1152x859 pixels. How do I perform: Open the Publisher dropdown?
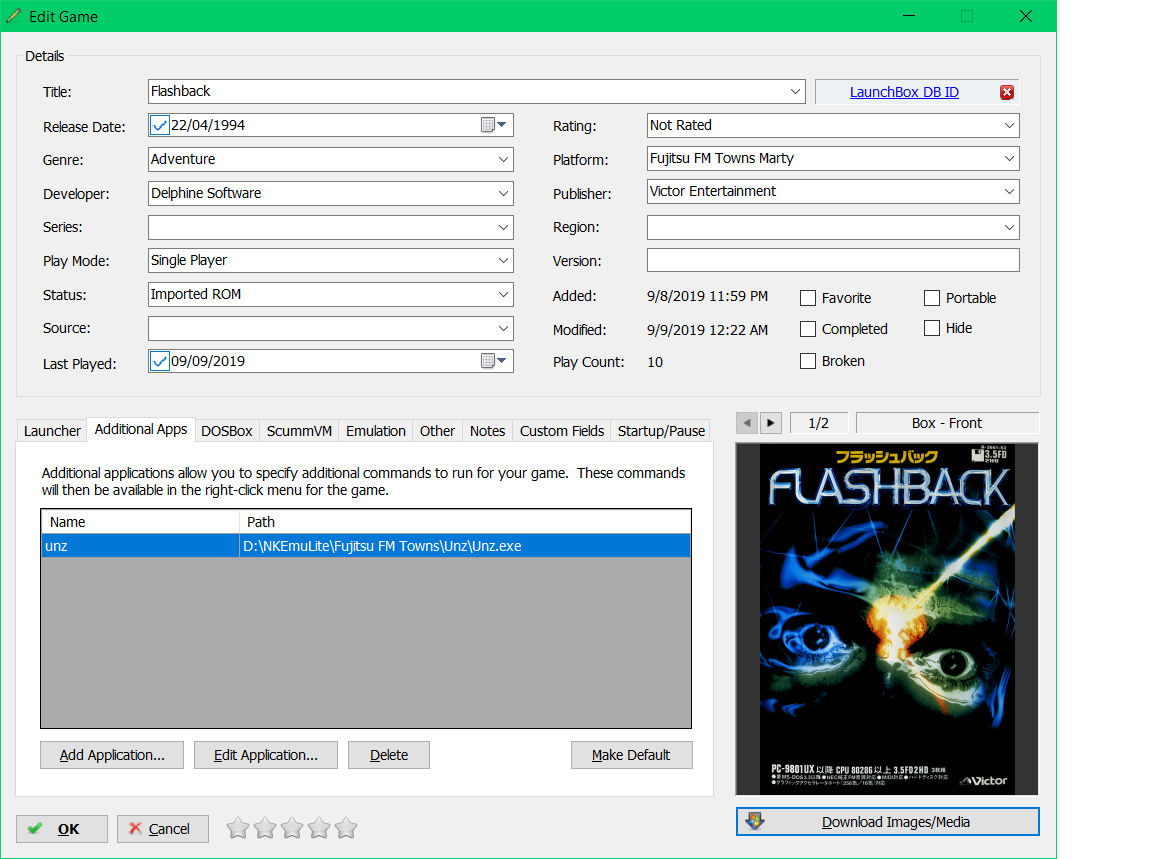tap(1009, 192)
